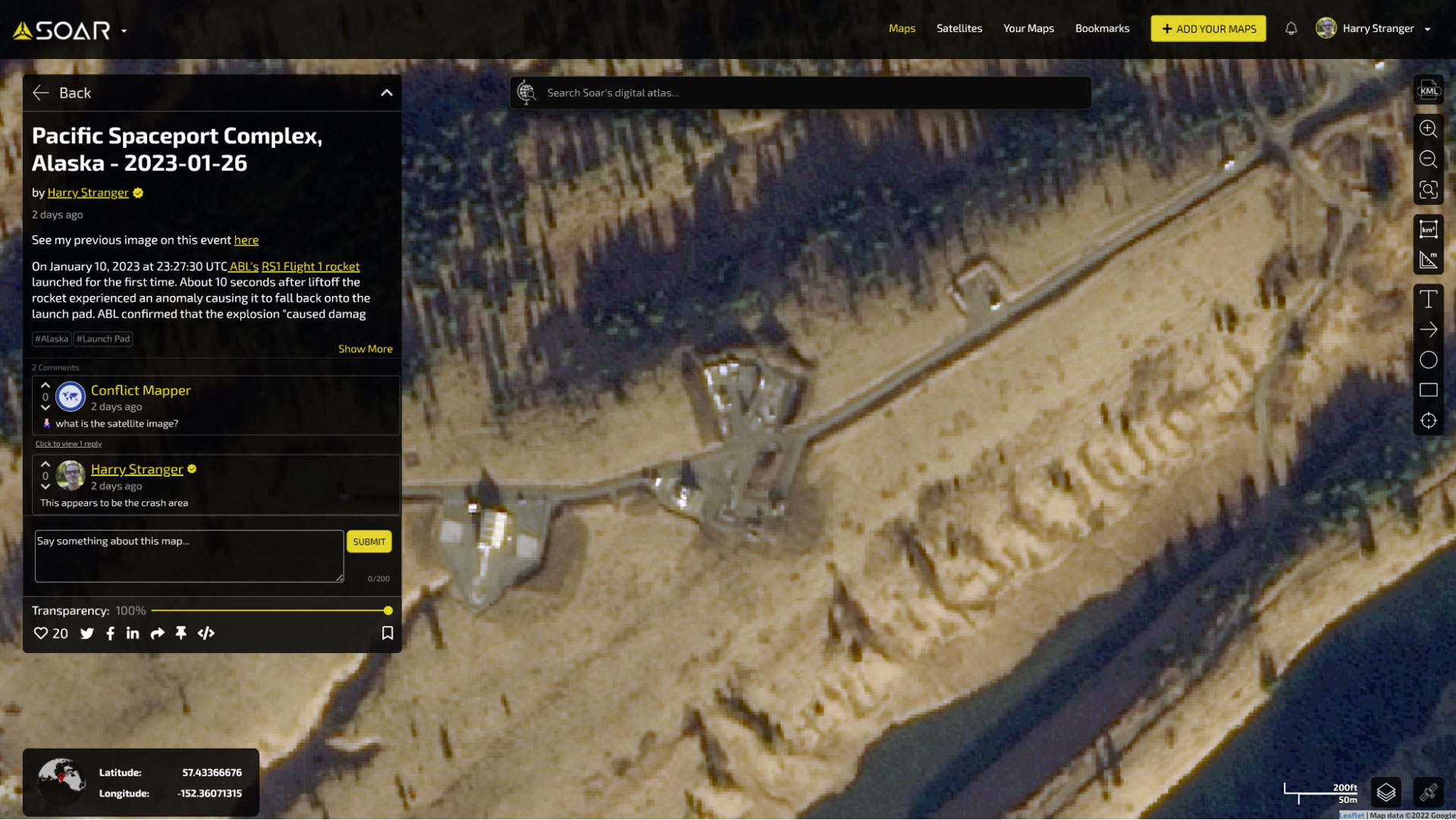This screenshot has height=820, width=1456.
Task: Share map on Twitter
Action: 87,633
